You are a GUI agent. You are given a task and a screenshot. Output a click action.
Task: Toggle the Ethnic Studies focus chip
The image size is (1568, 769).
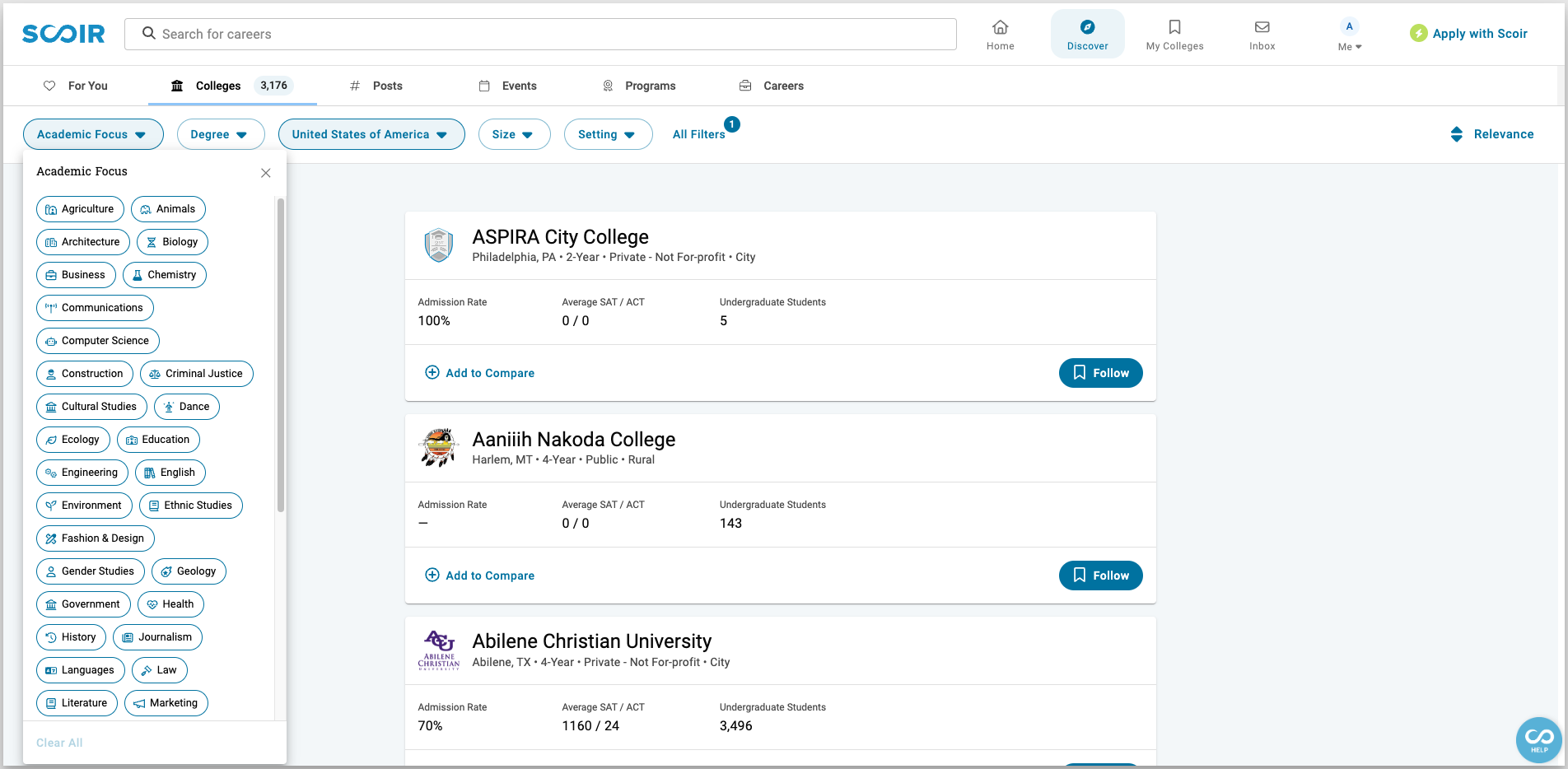tap(191, 506)
